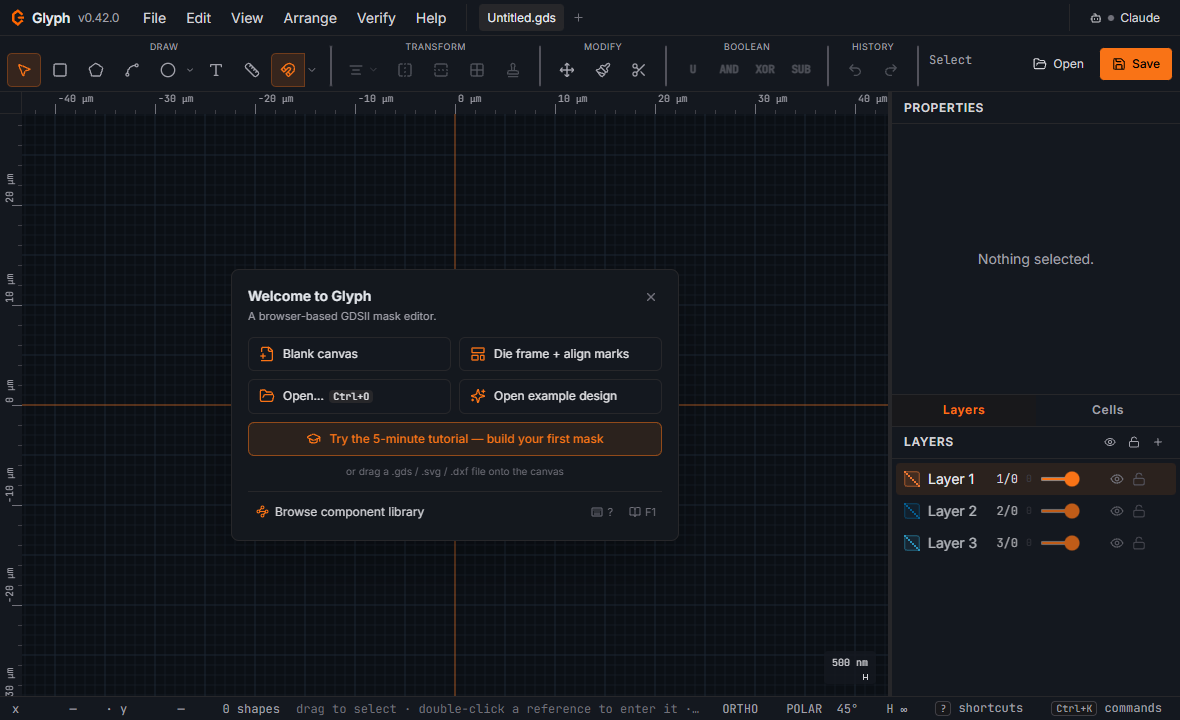The width and height of the screenshot is (1180, 720).
Task: Click the Open button in toolbar
Action: [1058, 64]
